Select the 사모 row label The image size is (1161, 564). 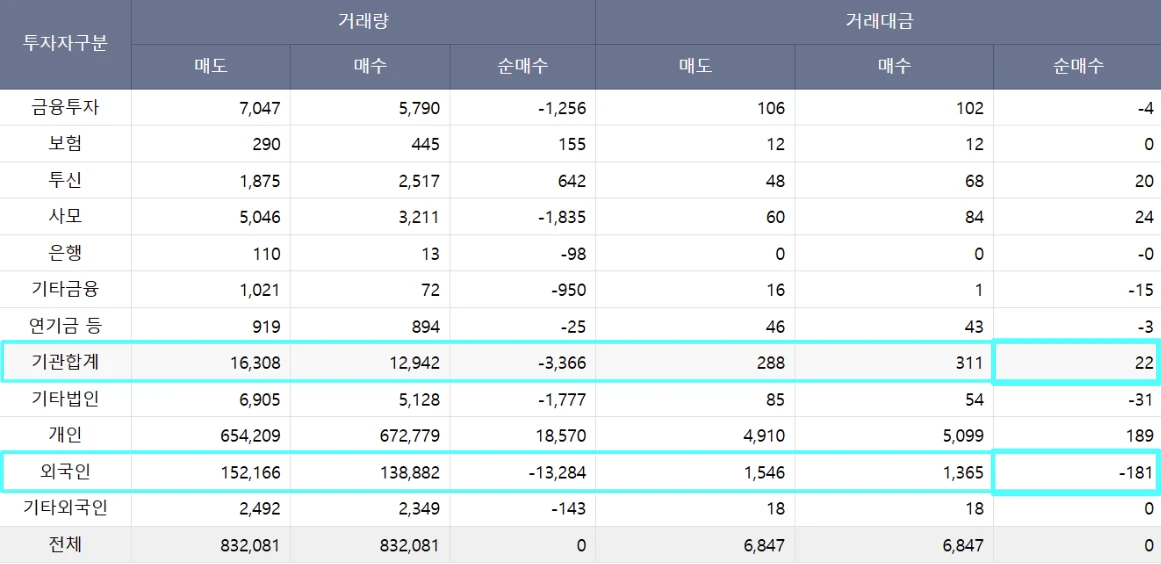(65, 217)
